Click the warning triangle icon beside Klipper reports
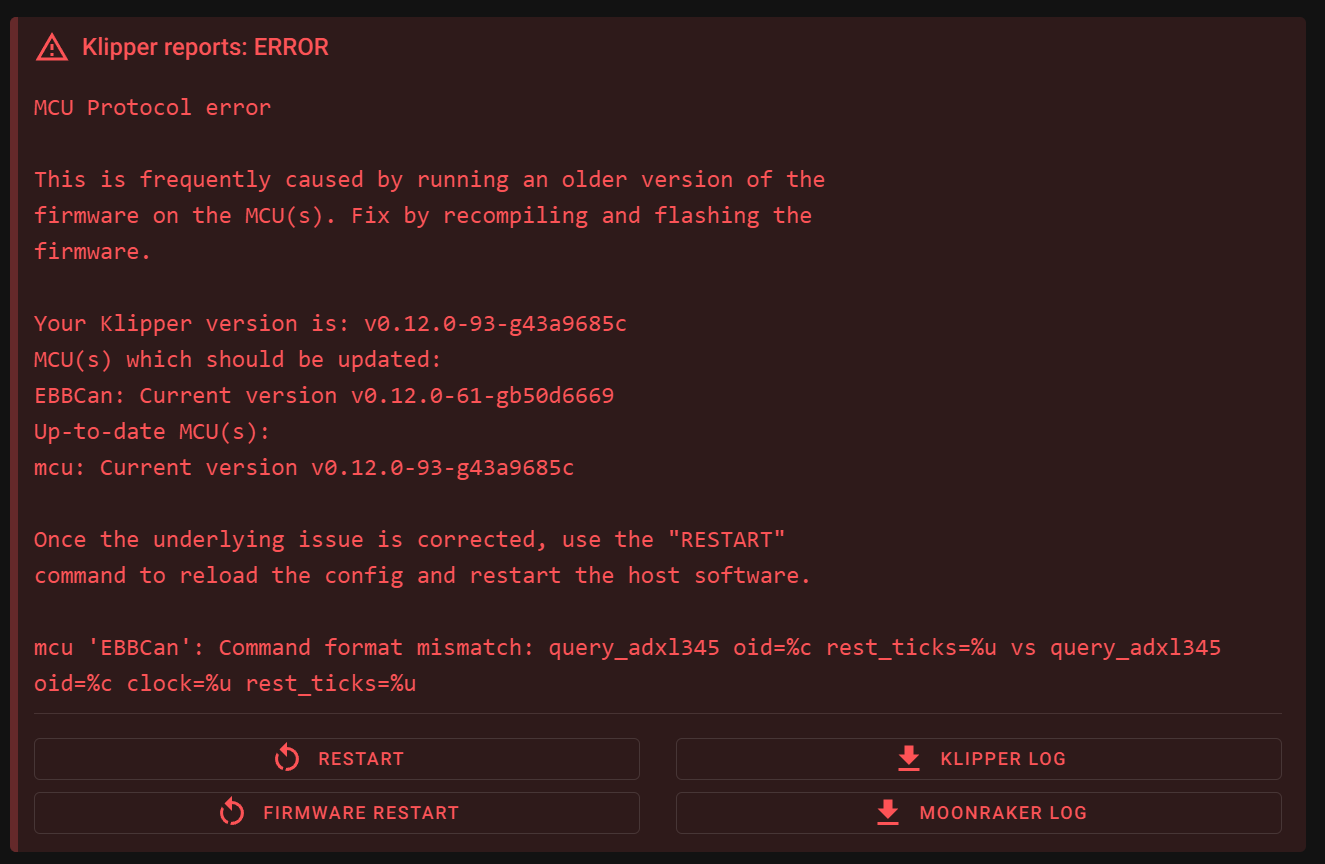The height and width of the screenshot is (864, 1325). point(52,46)
